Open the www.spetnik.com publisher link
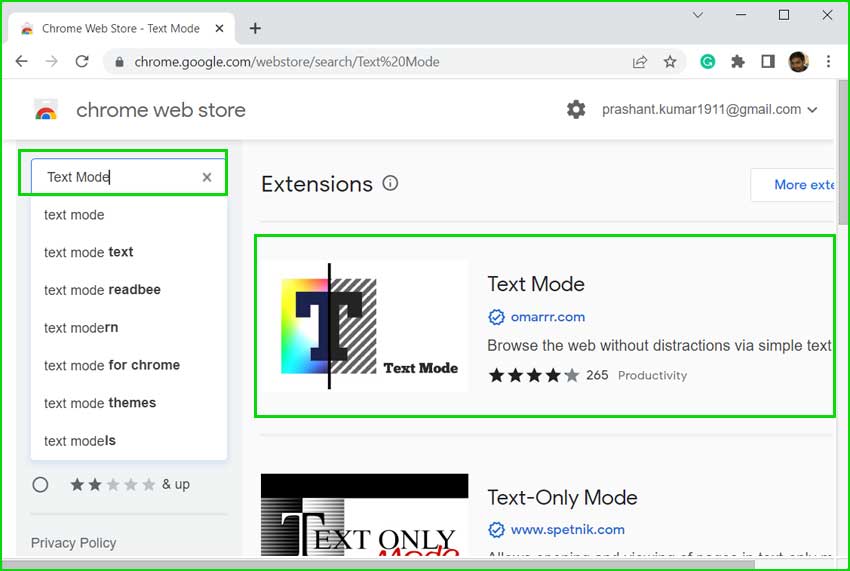850x571 pixels. click(x=568, y=529)
